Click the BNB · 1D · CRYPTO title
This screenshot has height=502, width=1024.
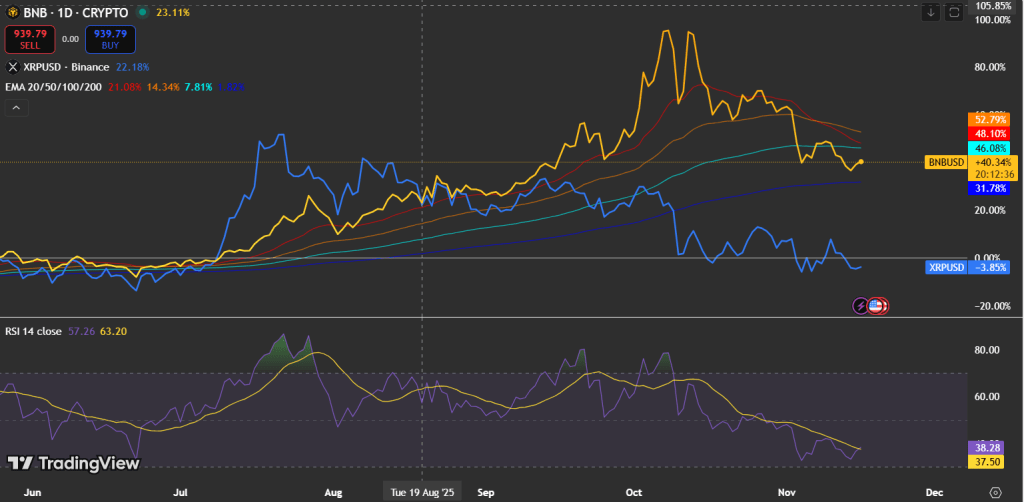[x=76, y=12]
